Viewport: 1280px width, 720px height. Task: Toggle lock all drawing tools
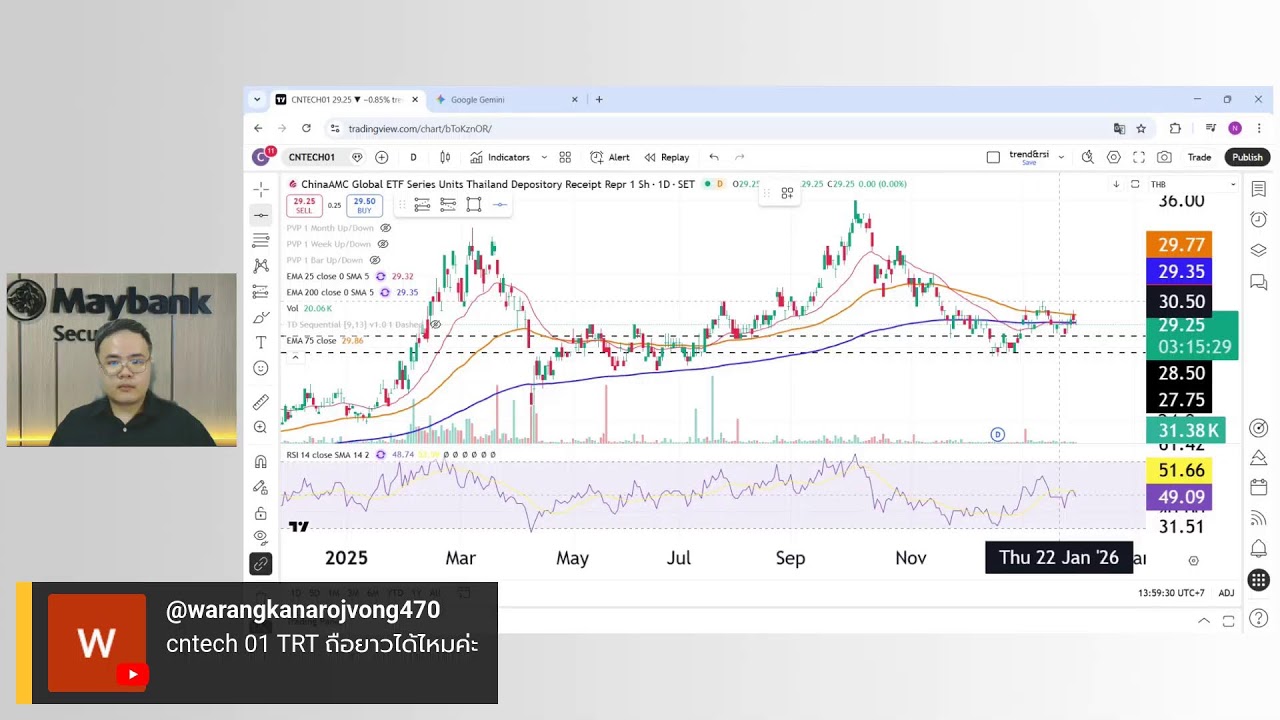click(x=261, y=513)
